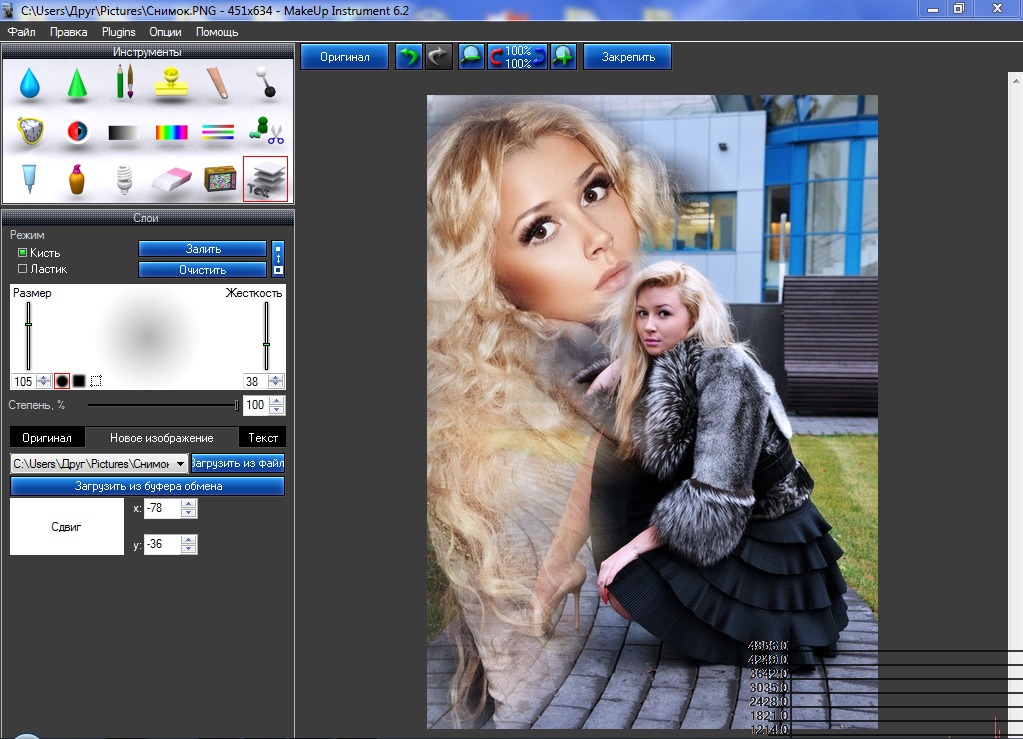This screenshot has height=739, width=1023.
Task: Click the Залить button
Action: click(203, 249)
